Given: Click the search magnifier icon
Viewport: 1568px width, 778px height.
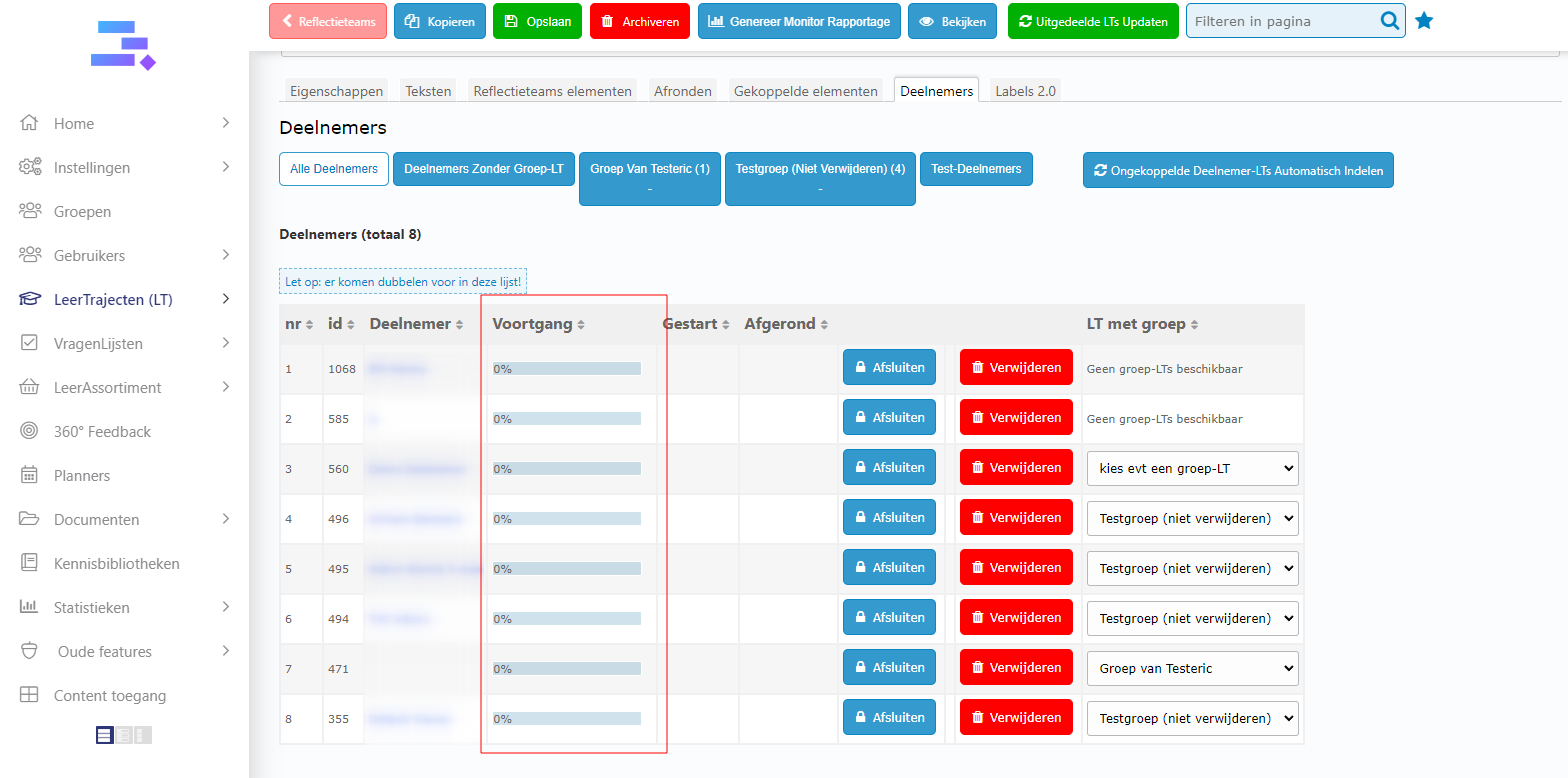Looking at the screenshot, I should point(1390,21).
